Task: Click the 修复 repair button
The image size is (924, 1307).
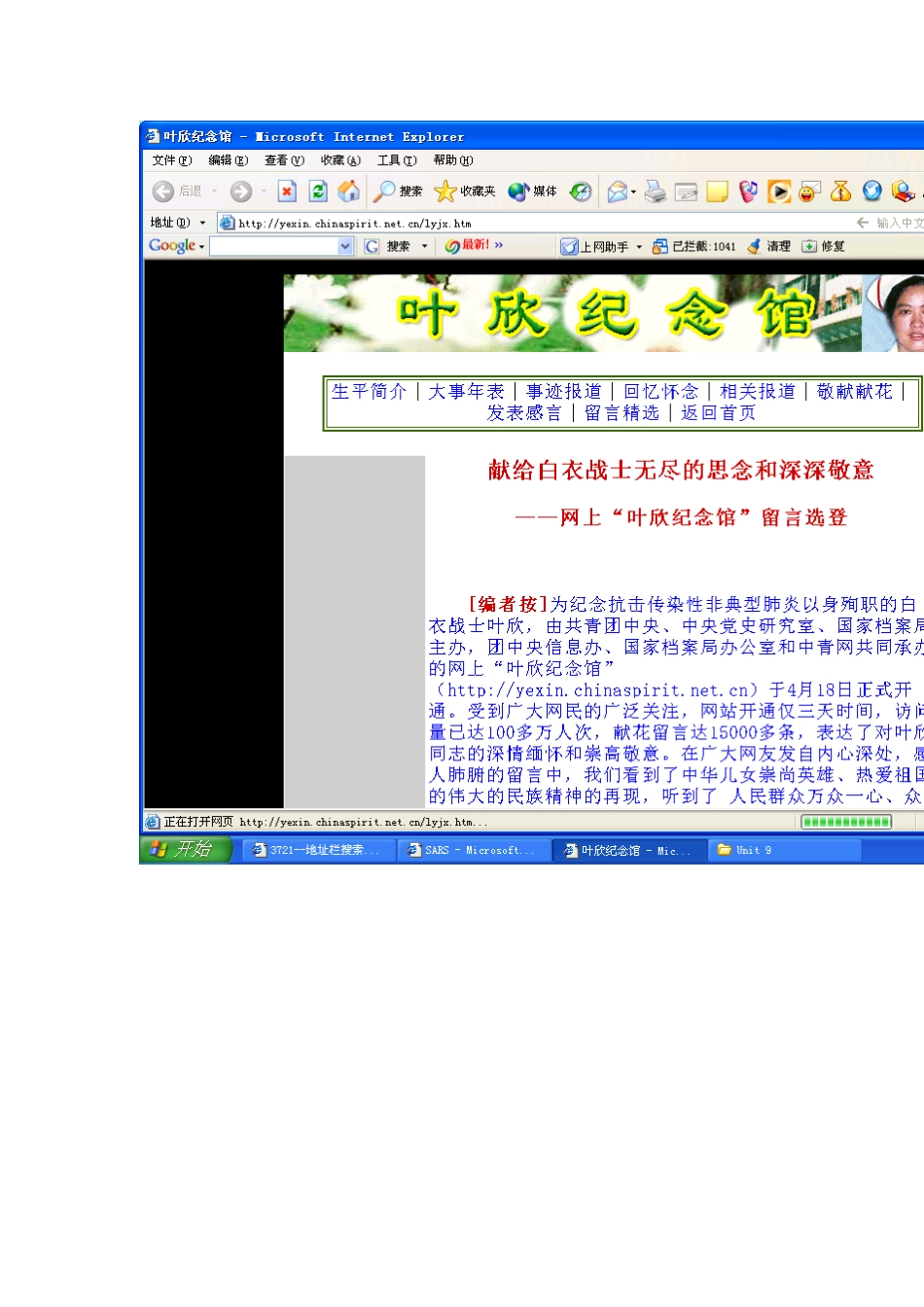Action: 824,247
